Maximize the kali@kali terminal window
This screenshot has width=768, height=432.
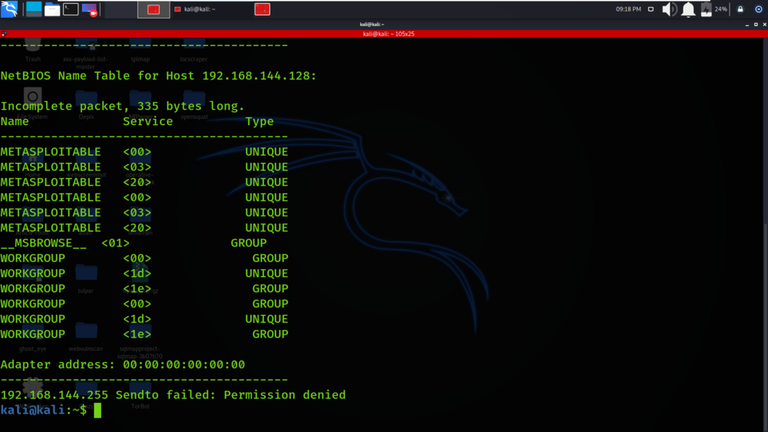[756, 24]
